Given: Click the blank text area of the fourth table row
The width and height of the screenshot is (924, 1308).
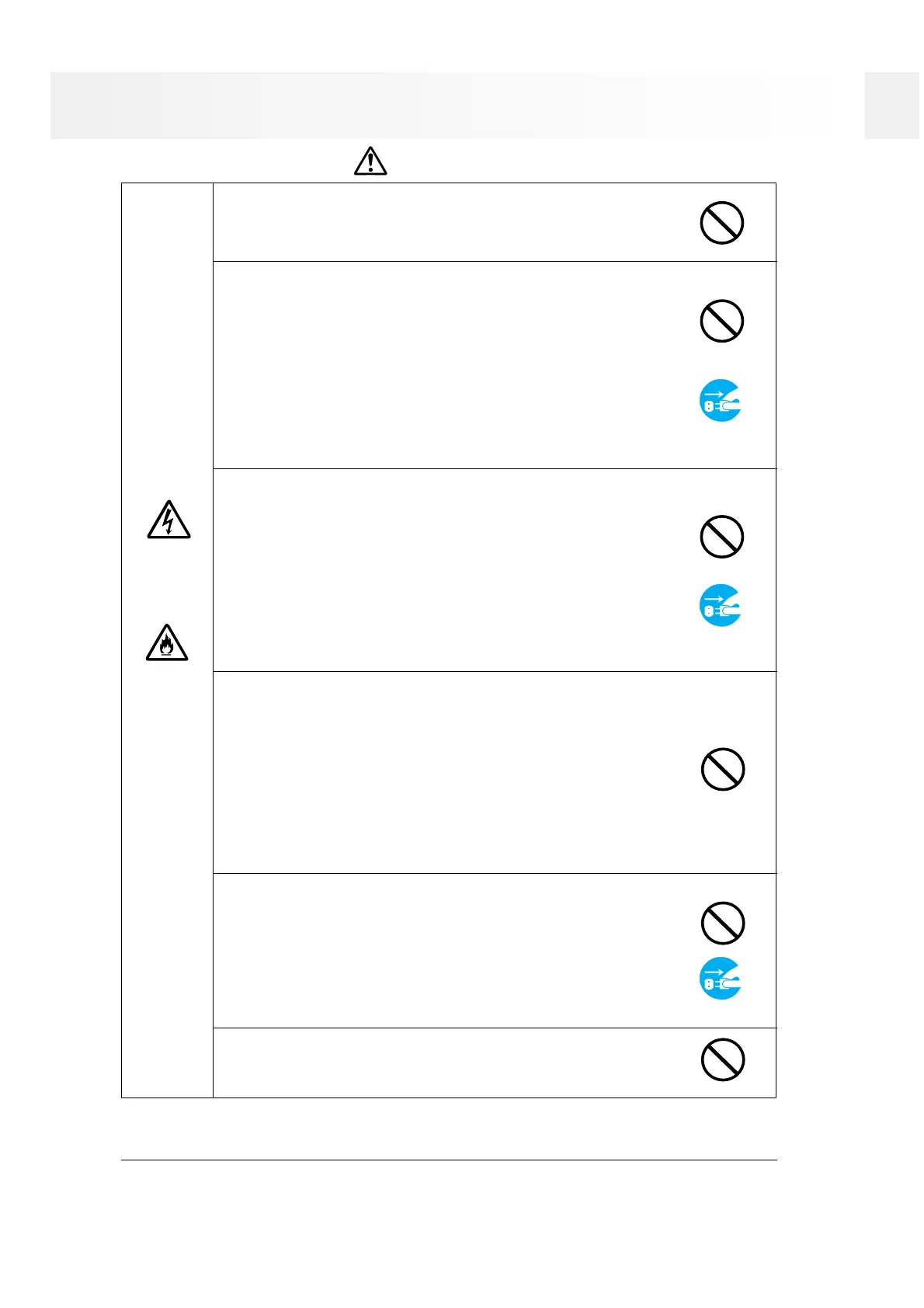Looking at the screenshot, I should tap(443, 773).
